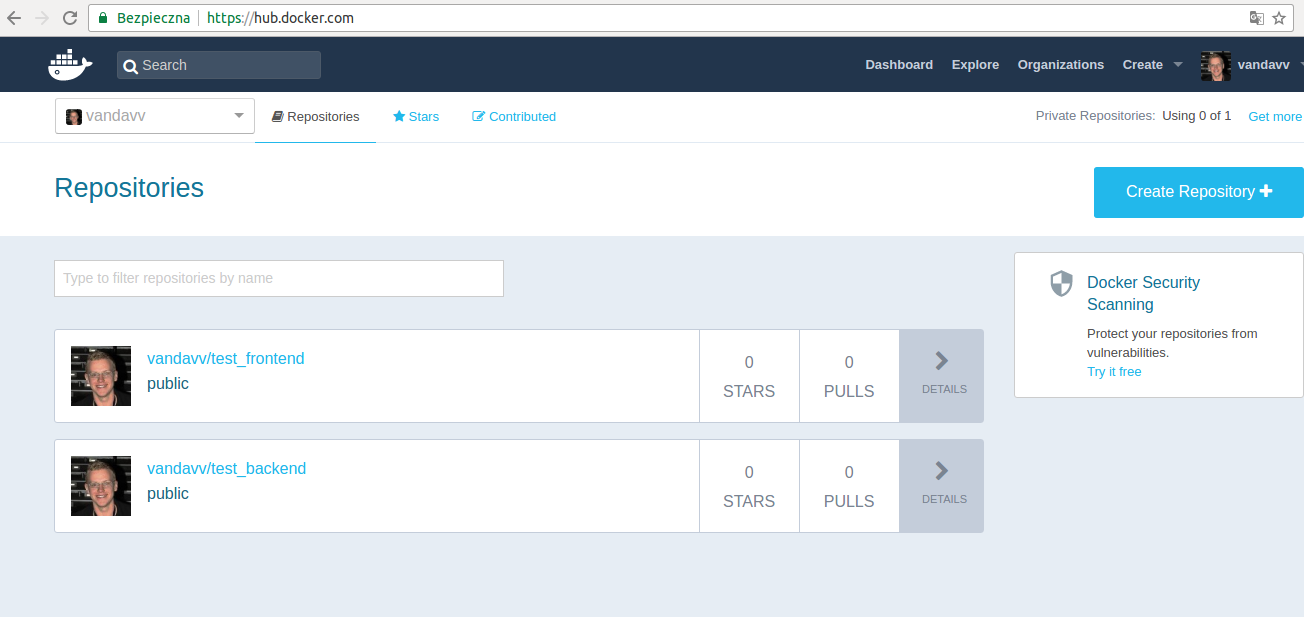Click the green secure padlock icon
Image resolution: width=1304 pixels, height=617 pixels.
[x=103, y=18]
